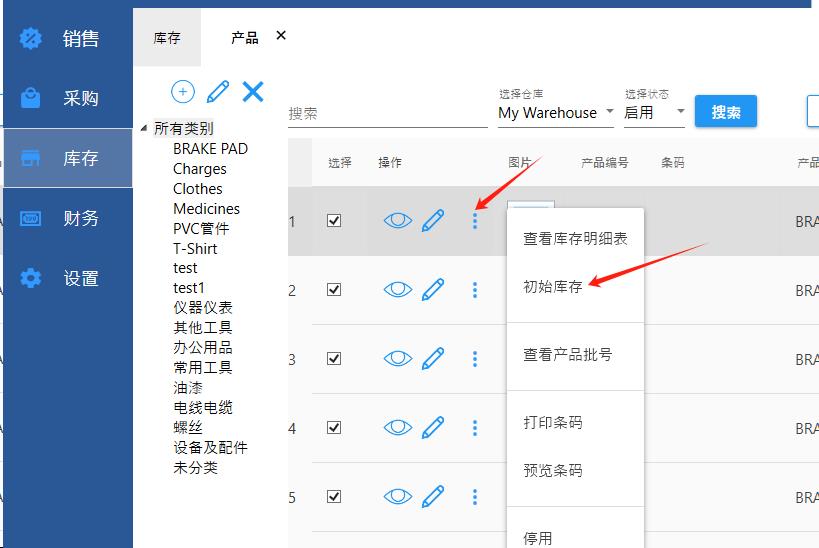Open 财务 in the left sidebar
819x548 pixels.
coord(81,218)
